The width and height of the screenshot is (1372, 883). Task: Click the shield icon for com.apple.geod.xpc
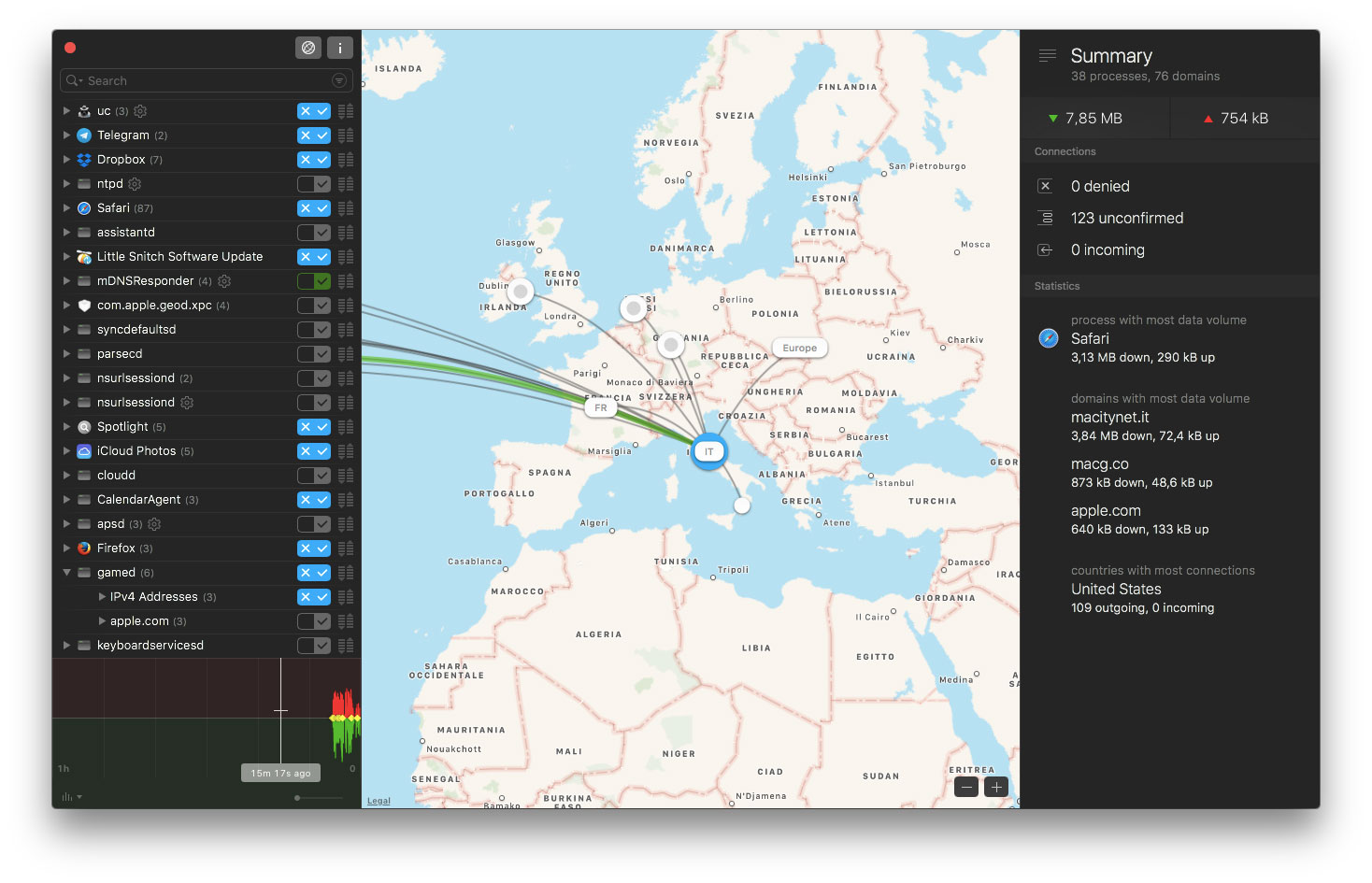(84, 306)
